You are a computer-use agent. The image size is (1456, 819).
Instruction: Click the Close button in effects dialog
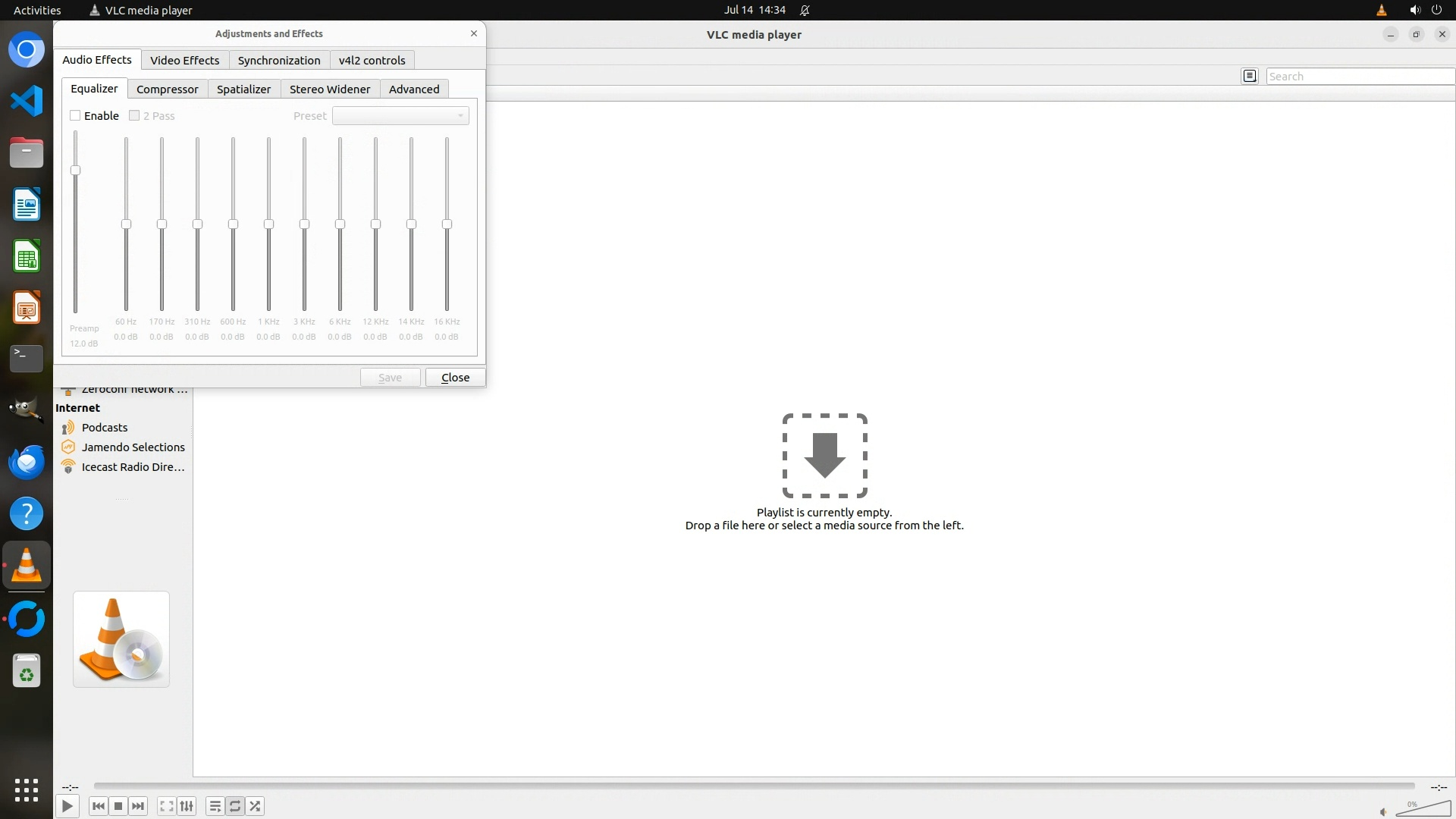tap(455, 377)
